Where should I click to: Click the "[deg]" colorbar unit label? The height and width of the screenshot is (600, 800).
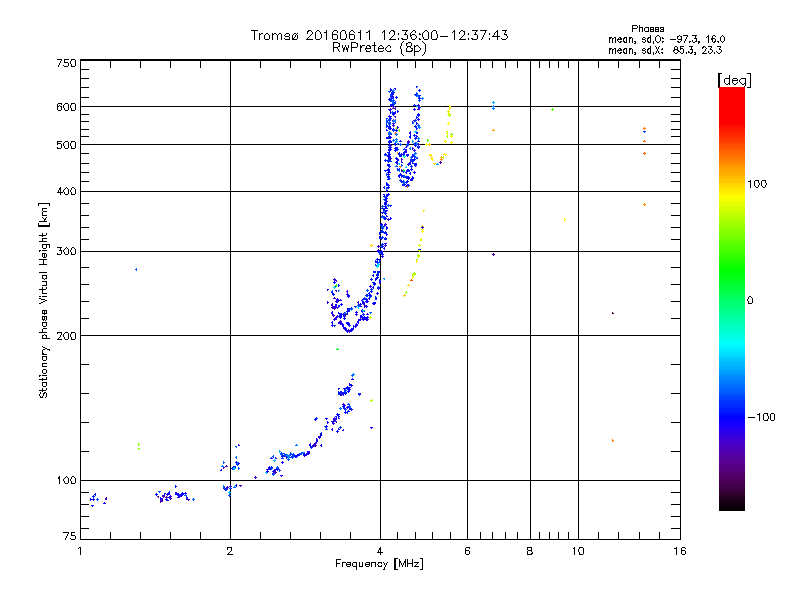[734, 80]
